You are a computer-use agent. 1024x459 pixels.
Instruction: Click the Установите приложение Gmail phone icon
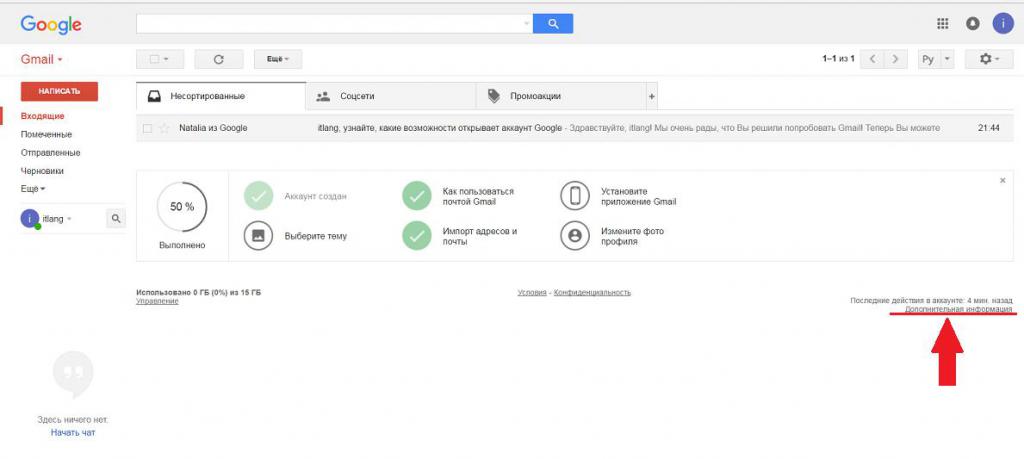click(575, 196)
